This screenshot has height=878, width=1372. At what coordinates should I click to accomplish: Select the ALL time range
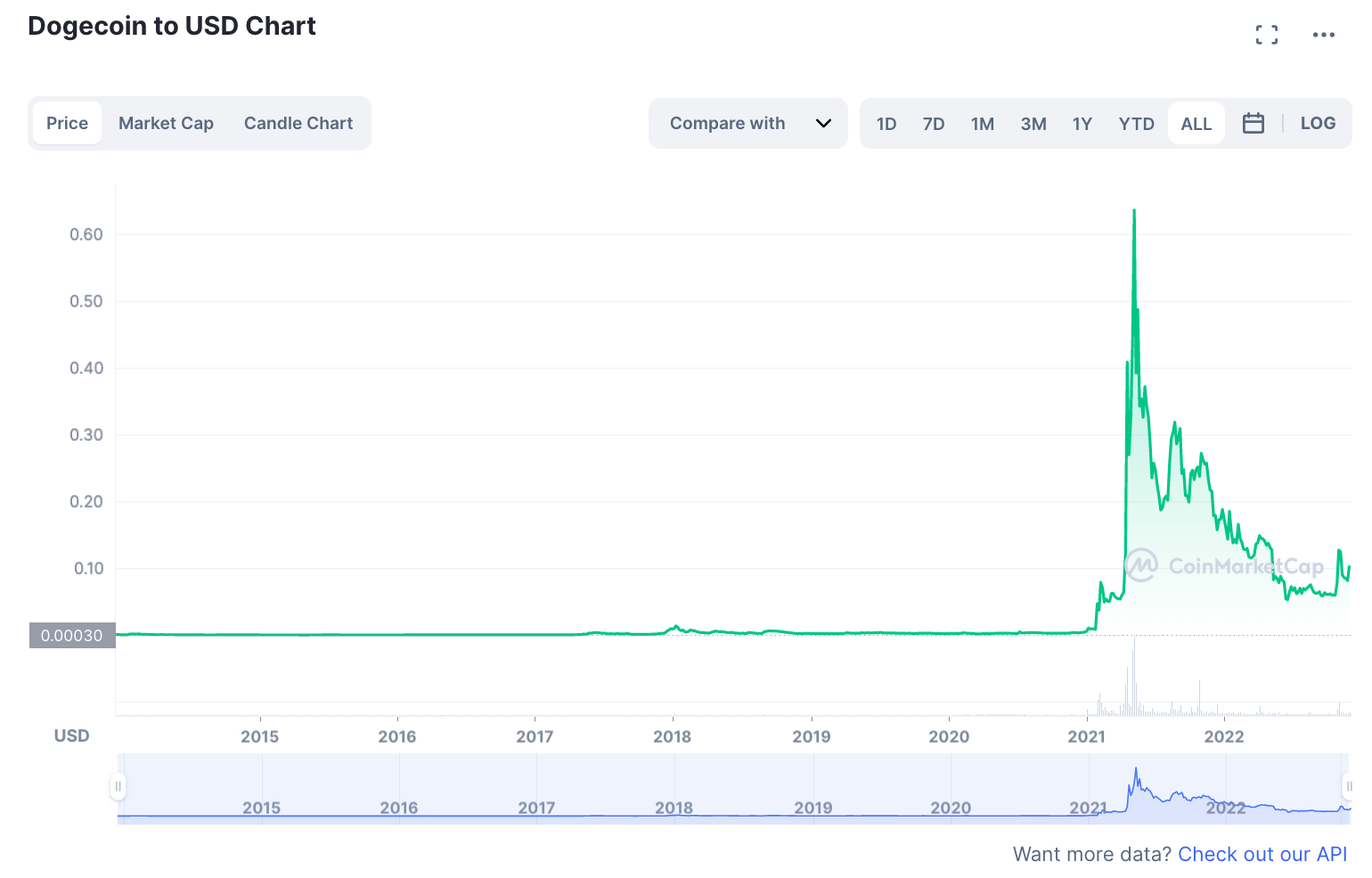[1196, 124]
